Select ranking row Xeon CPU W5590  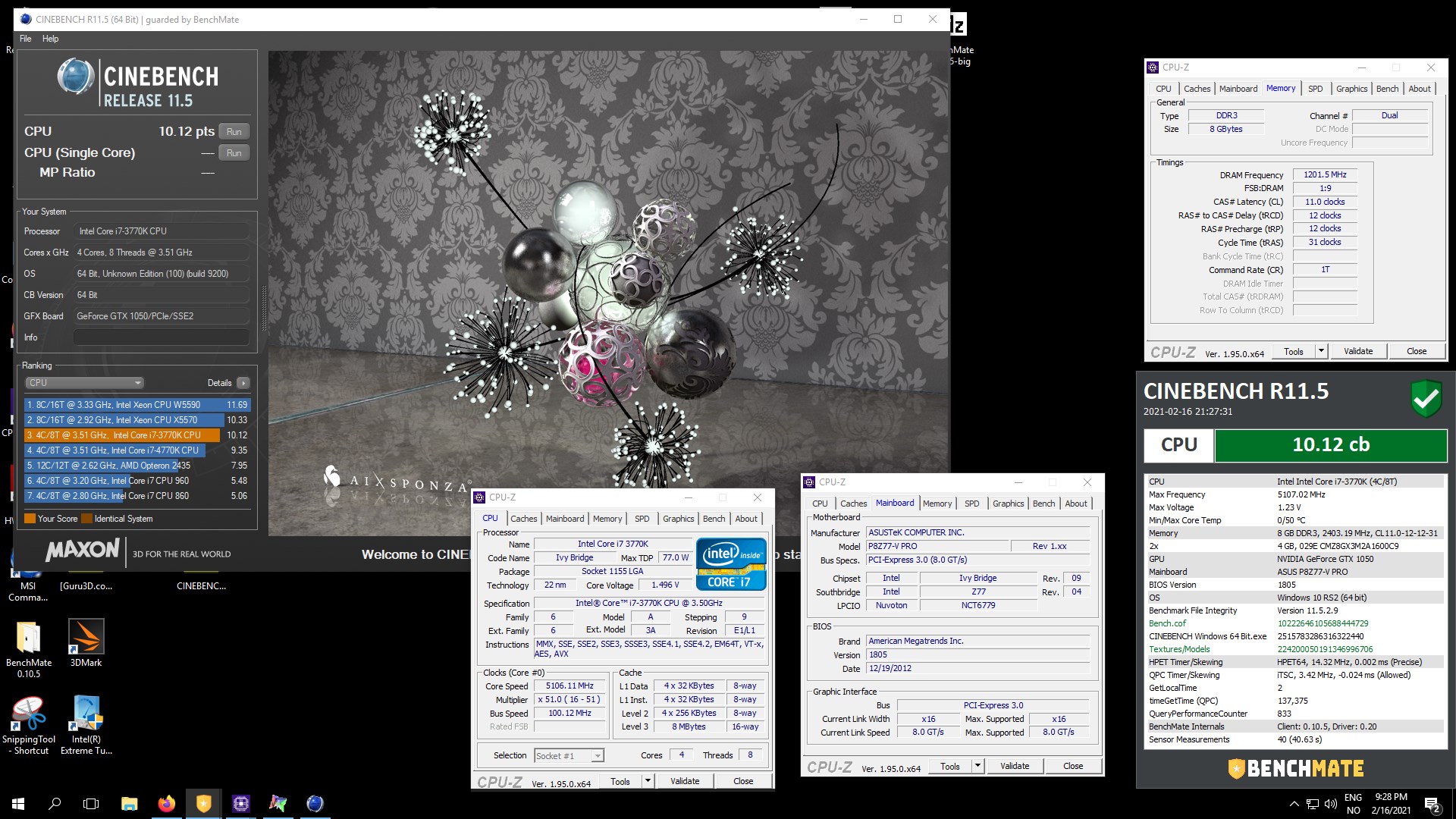pyautogui.click(x=137, y=405)
